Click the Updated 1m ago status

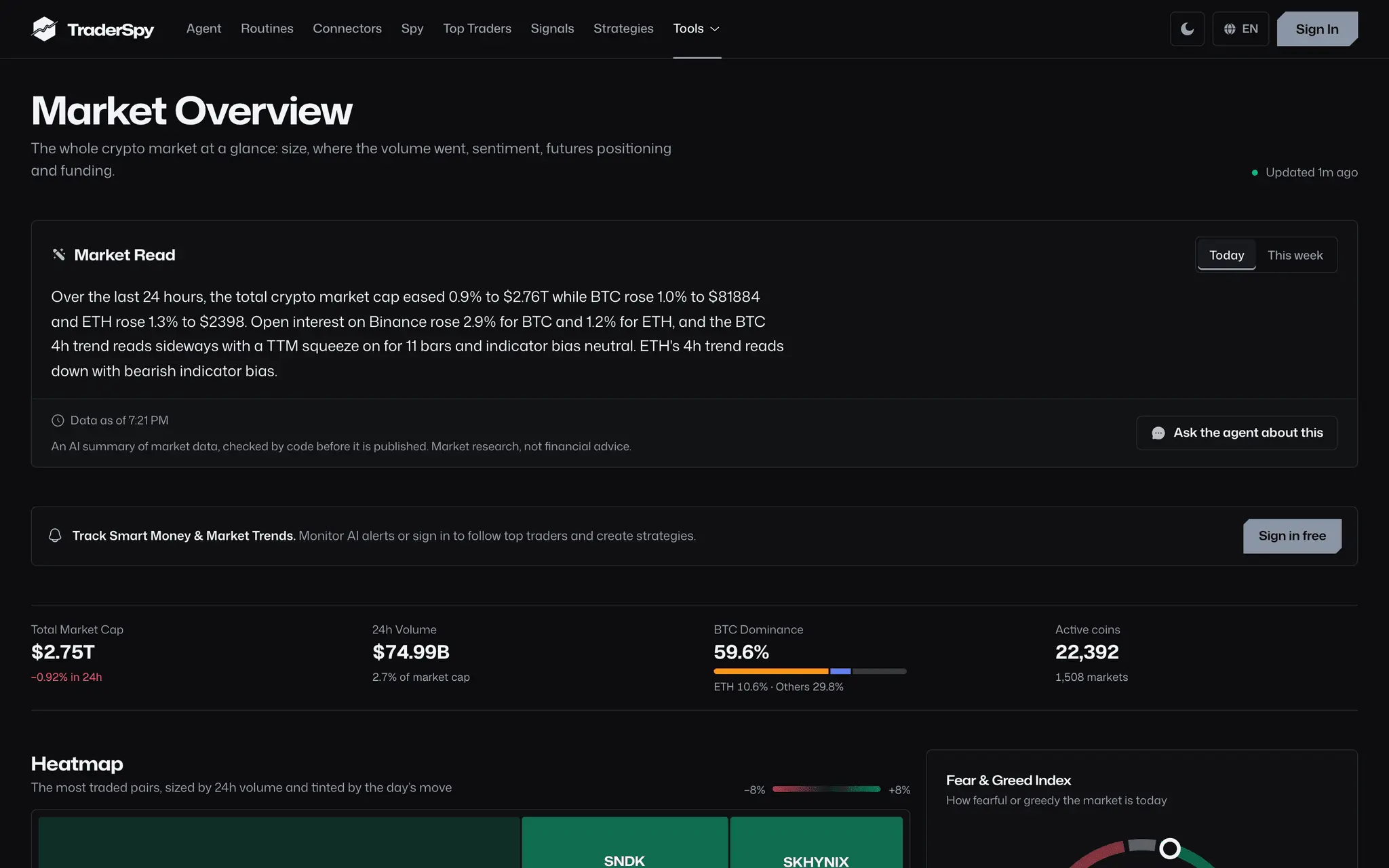tap(1304, 172)
